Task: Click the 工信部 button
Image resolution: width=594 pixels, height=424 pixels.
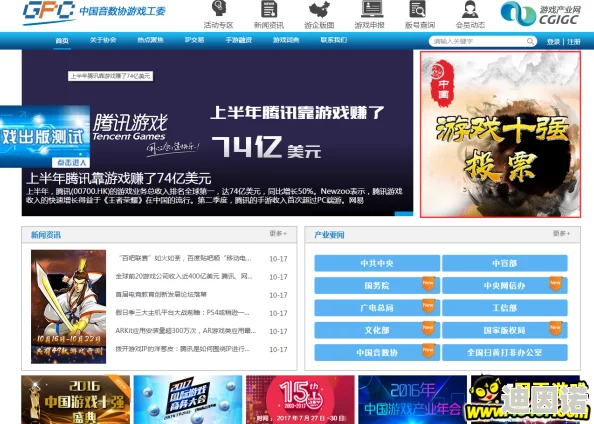Action: coord(505,308)
